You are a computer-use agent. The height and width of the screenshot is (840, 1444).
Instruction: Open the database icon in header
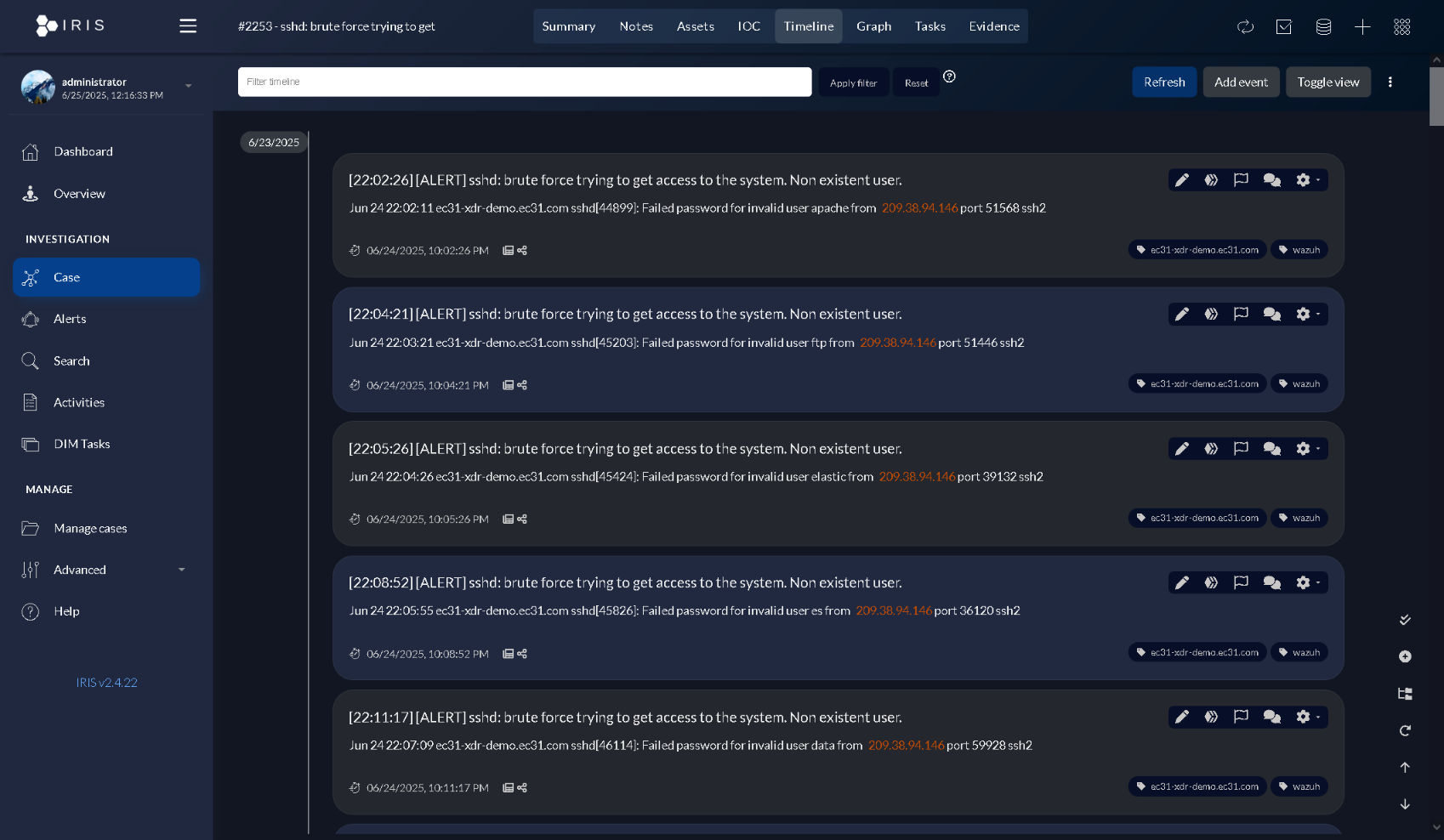coord(1323,27)
